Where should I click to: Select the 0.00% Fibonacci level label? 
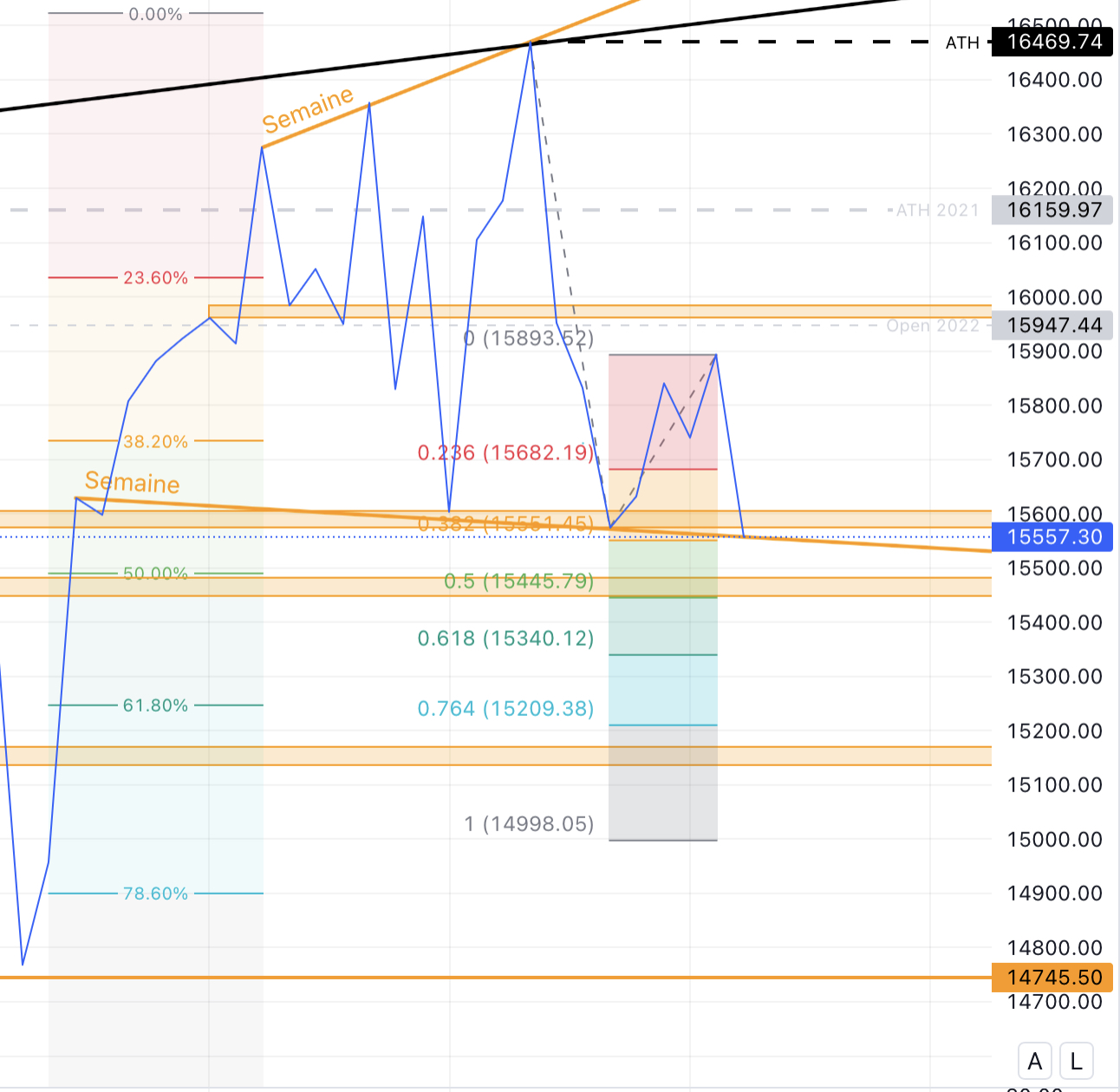[155, 14]
